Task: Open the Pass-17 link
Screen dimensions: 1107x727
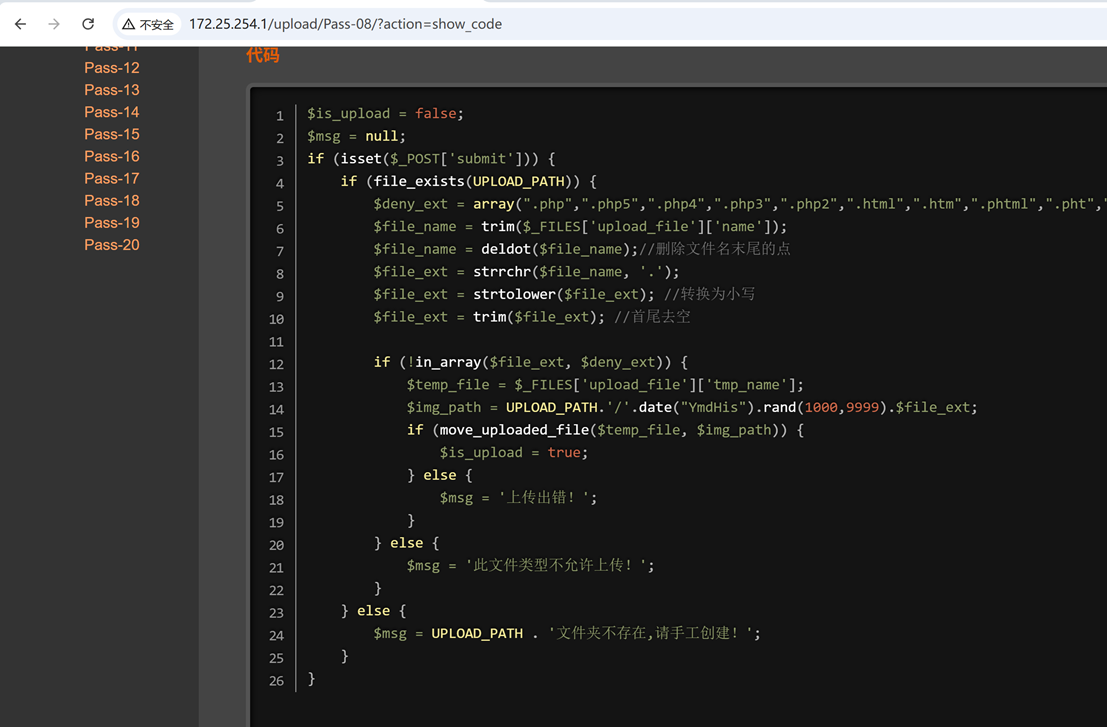Action: pyautogui.click(x=112, y=178)
